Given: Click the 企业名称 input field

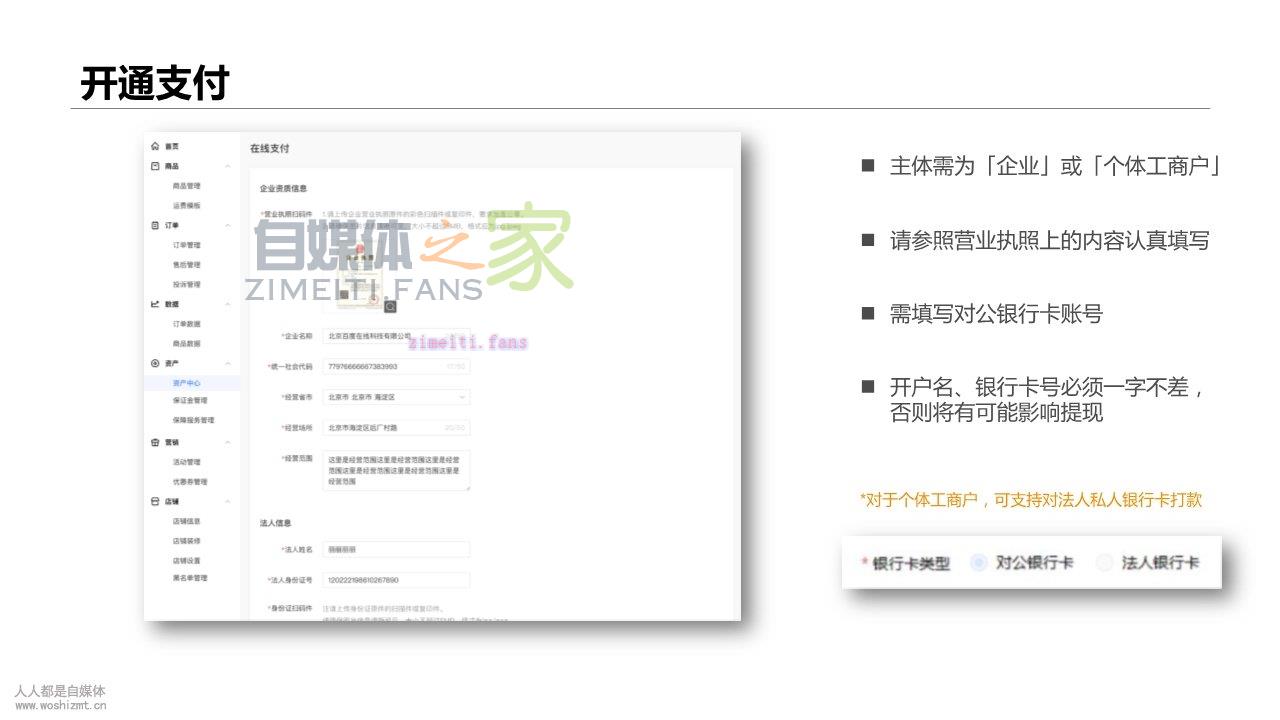Looking at the screenshot, I should tap(397, 336).
